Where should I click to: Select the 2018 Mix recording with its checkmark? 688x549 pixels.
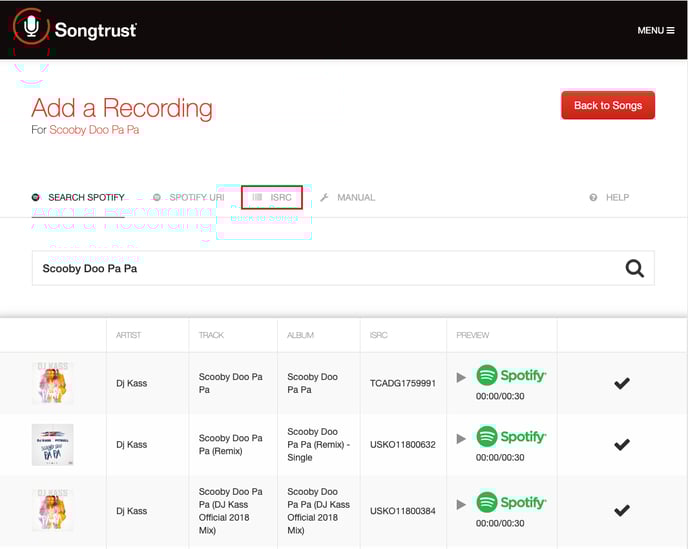click(622, 510)
